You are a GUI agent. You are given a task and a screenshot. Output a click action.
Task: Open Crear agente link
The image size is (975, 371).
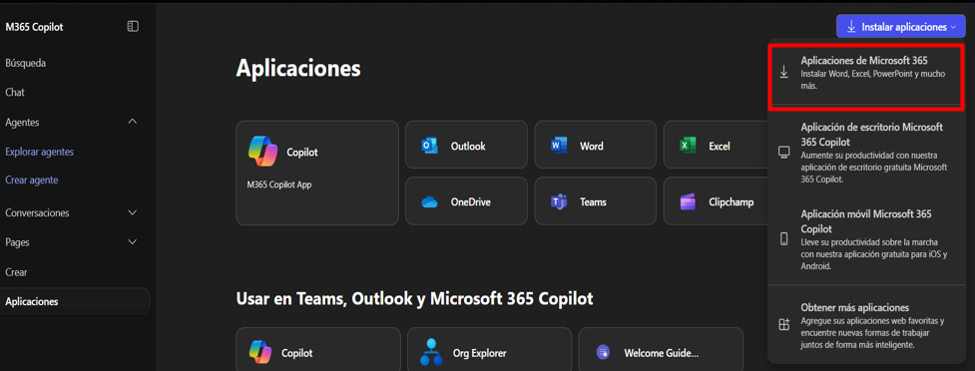click(32, 180)
